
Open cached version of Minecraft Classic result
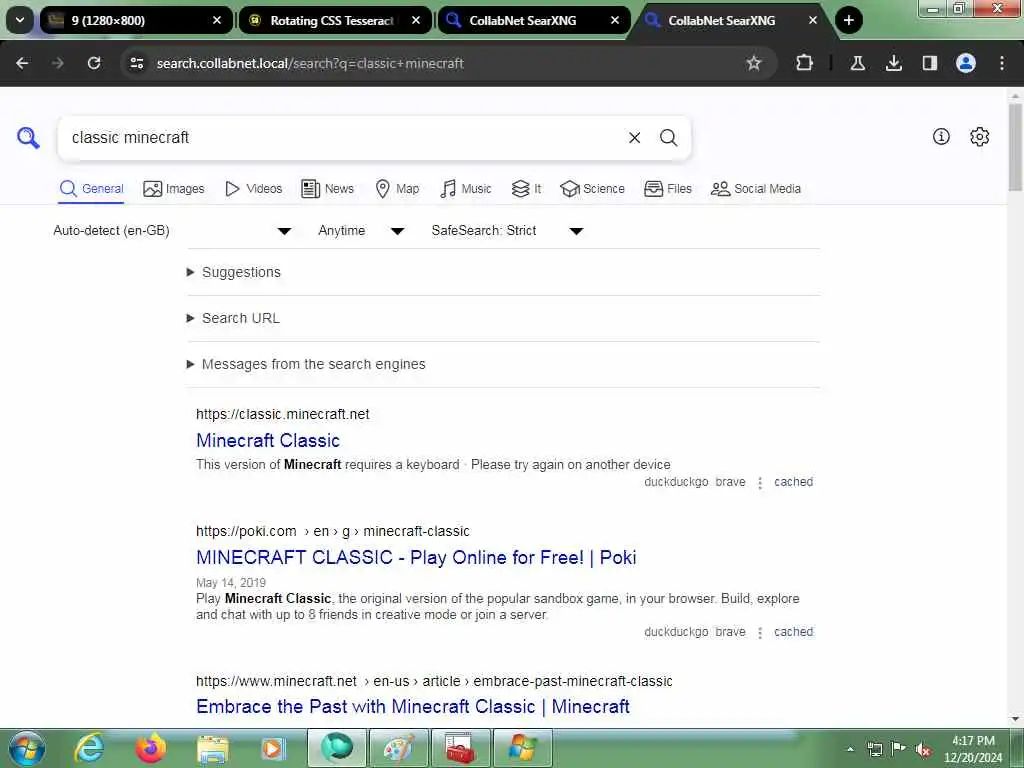pyautogui.click(x=793, y=482)
